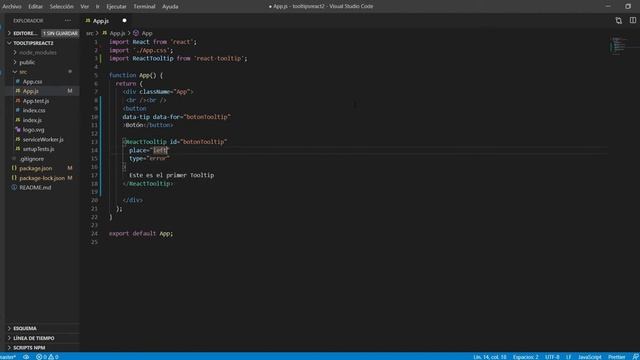Open the Editar menu
640x360 pixels.
[35, 6]
